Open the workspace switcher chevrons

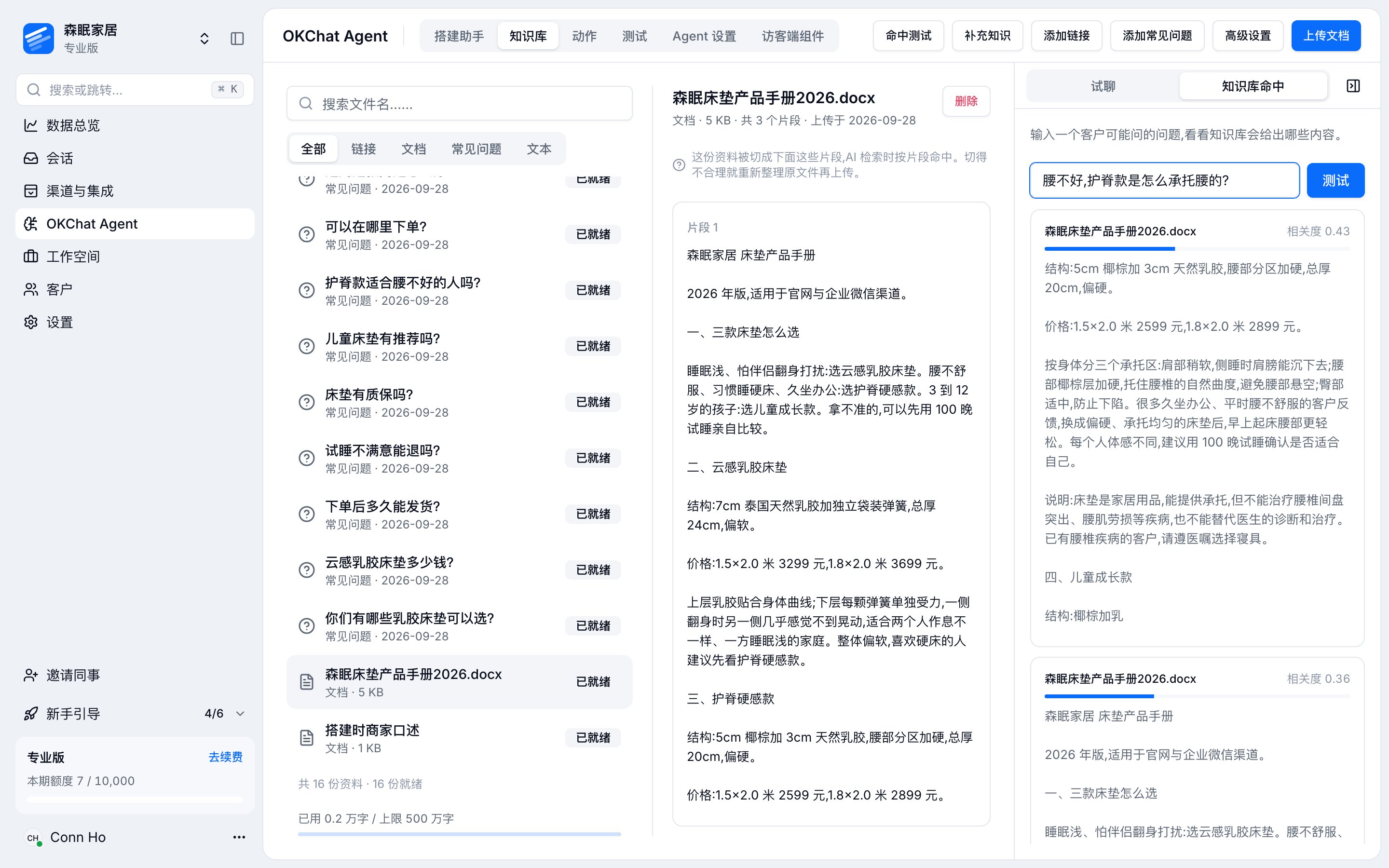click(x=204, y=39)
